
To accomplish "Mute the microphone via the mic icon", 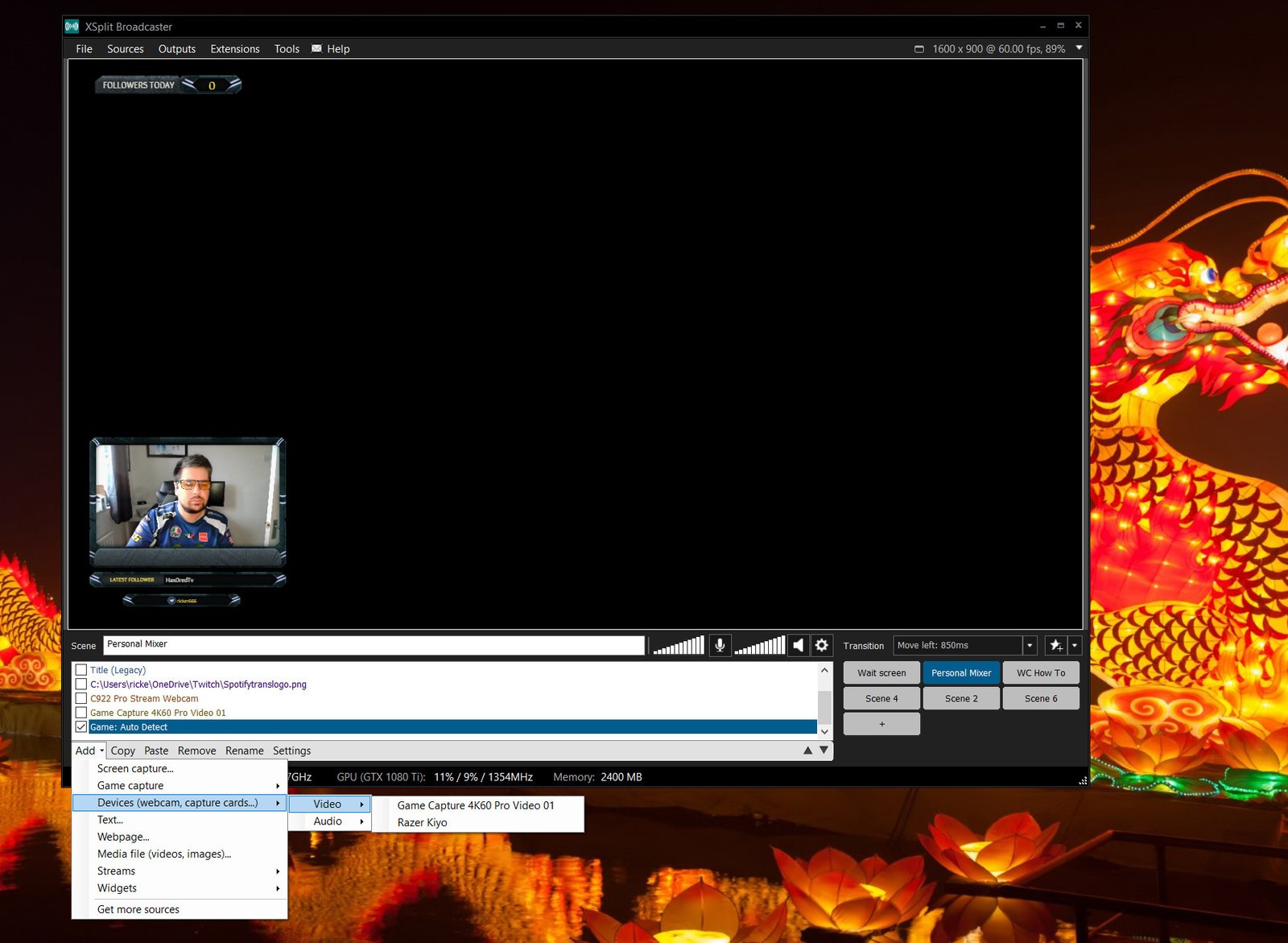I will (x=719, y=644).
